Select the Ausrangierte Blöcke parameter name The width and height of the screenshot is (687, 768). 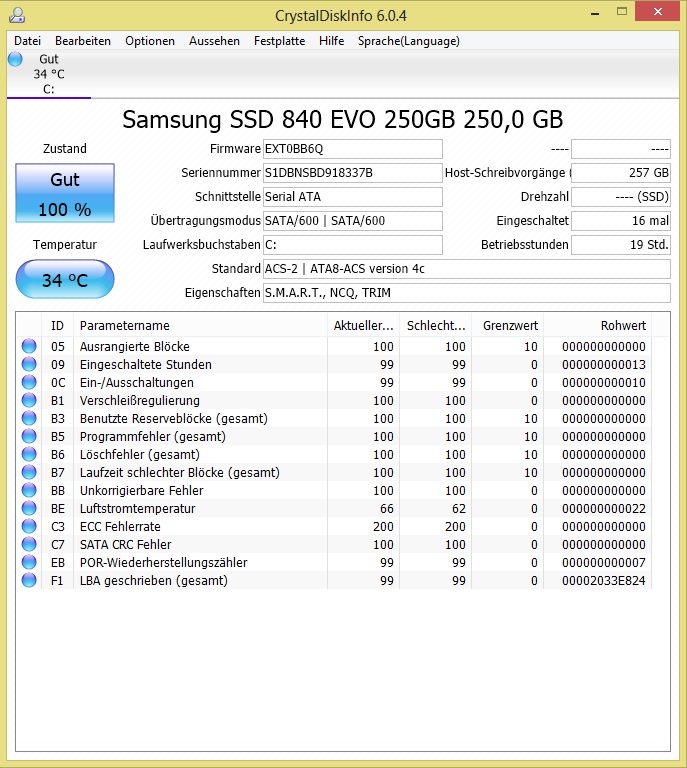click(x=135, y=347)
